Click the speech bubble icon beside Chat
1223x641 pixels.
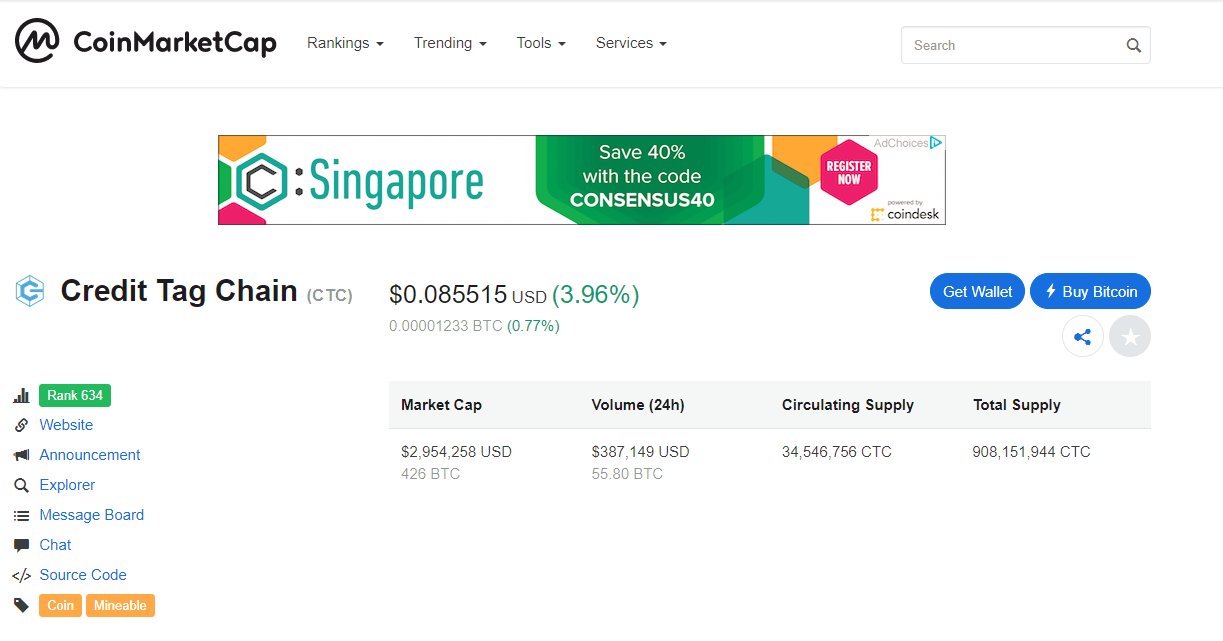tap(21, 545)
